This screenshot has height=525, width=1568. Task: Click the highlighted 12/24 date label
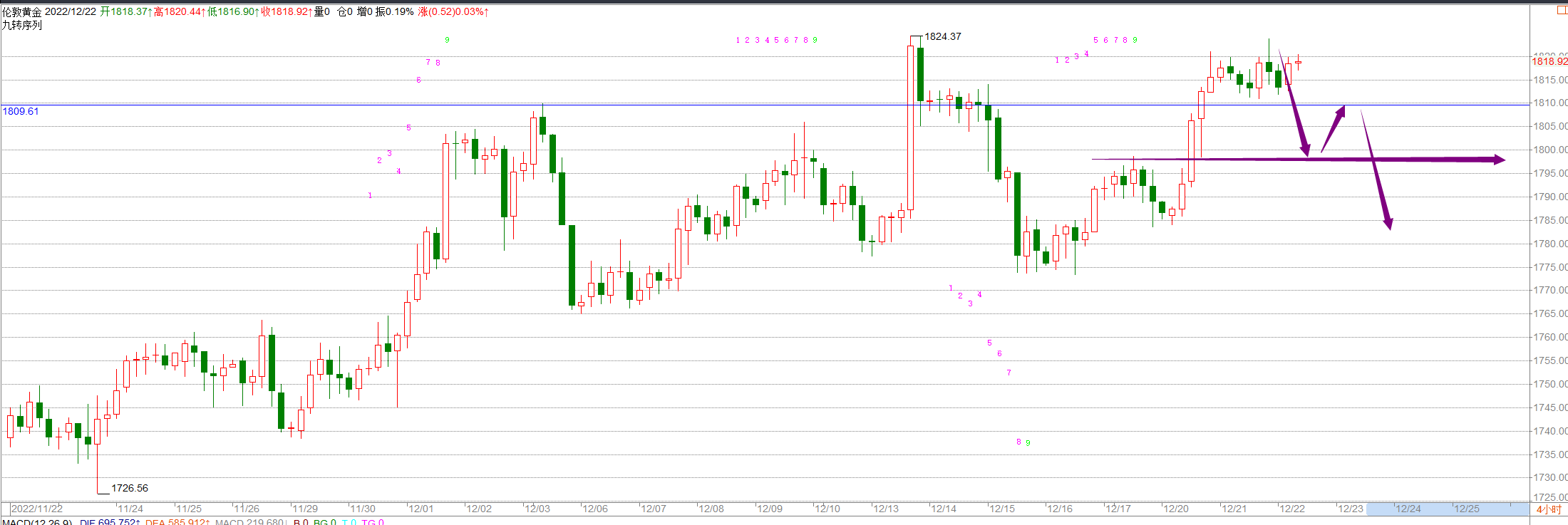pos(1408,509)
